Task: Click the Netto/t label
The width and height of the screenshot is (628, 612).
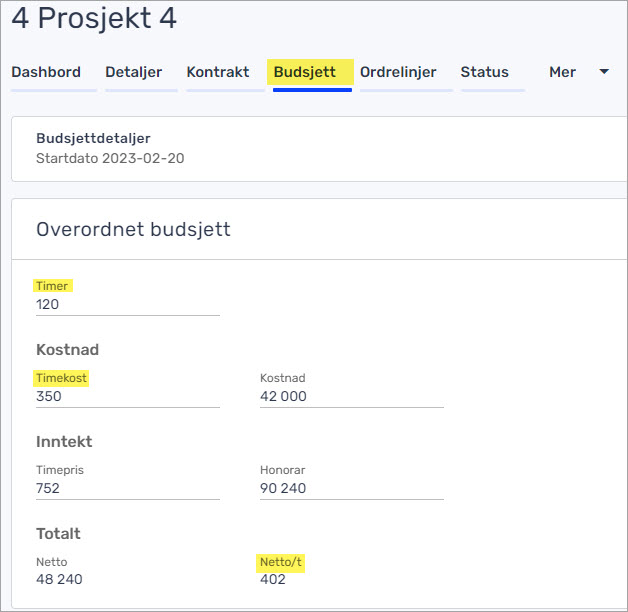Action: tap(281, 562)
